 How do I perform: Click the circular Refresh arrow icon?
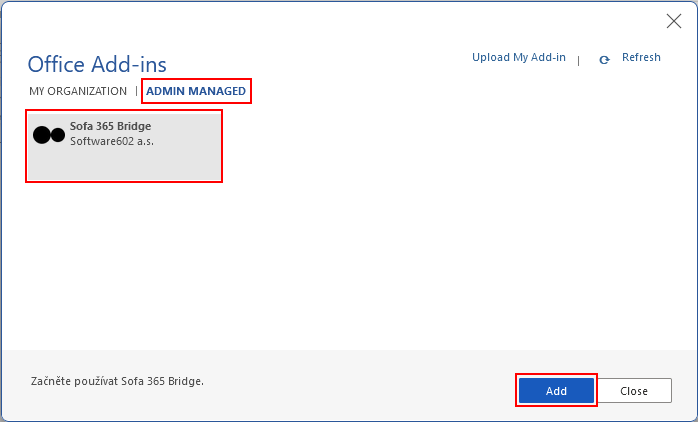tap(604, 59)
